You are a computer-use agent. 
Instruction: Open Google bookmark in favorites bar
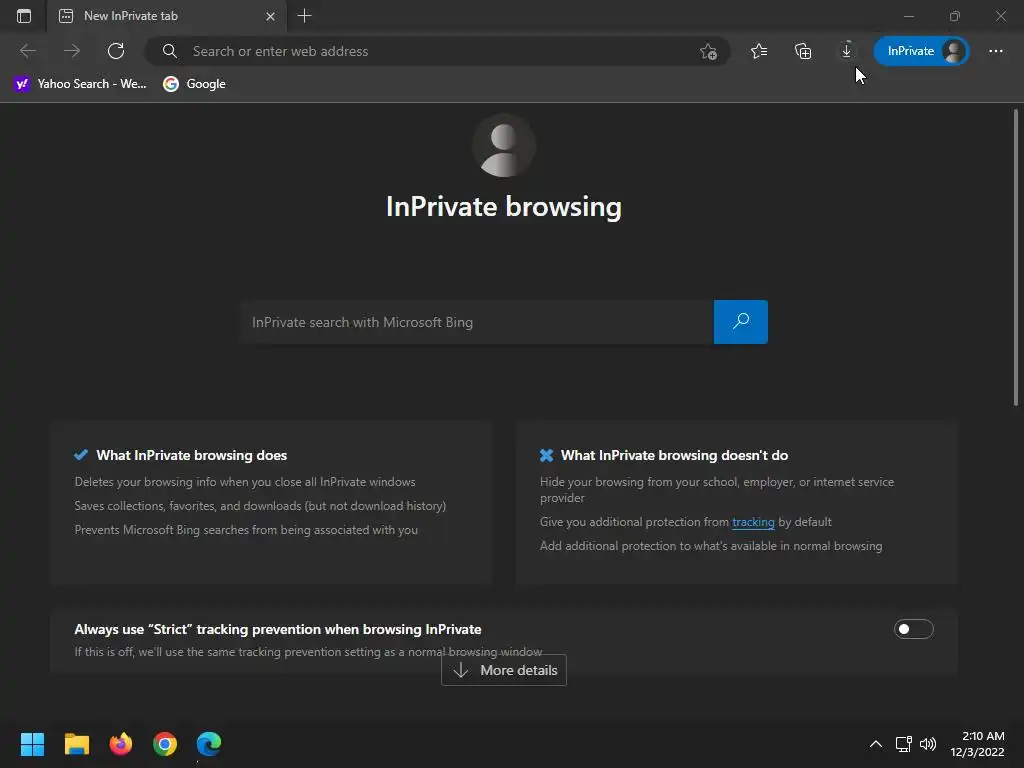tap(195, 84)
